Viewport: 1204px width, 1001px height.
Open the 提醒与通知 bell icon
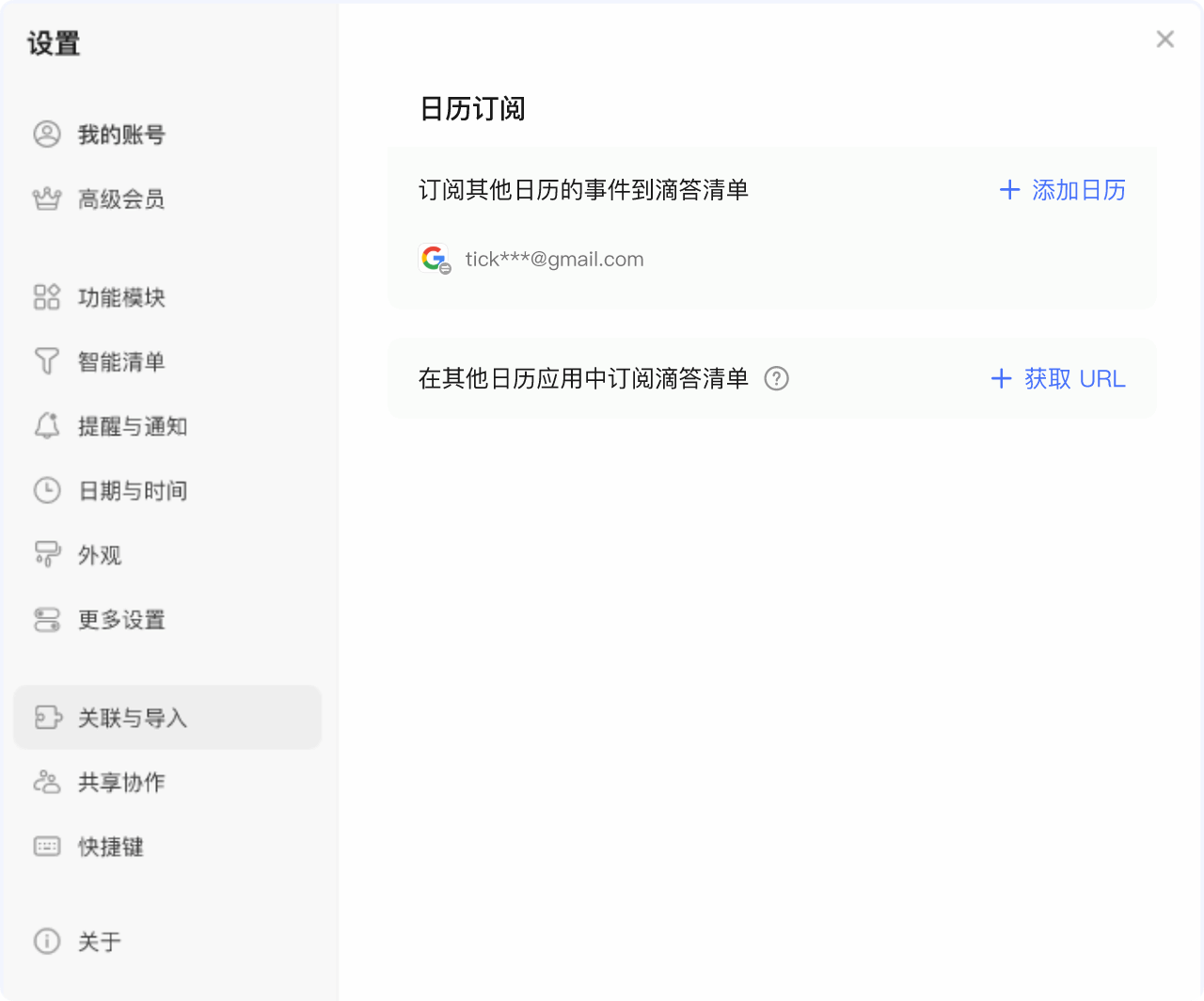point(47,426)
